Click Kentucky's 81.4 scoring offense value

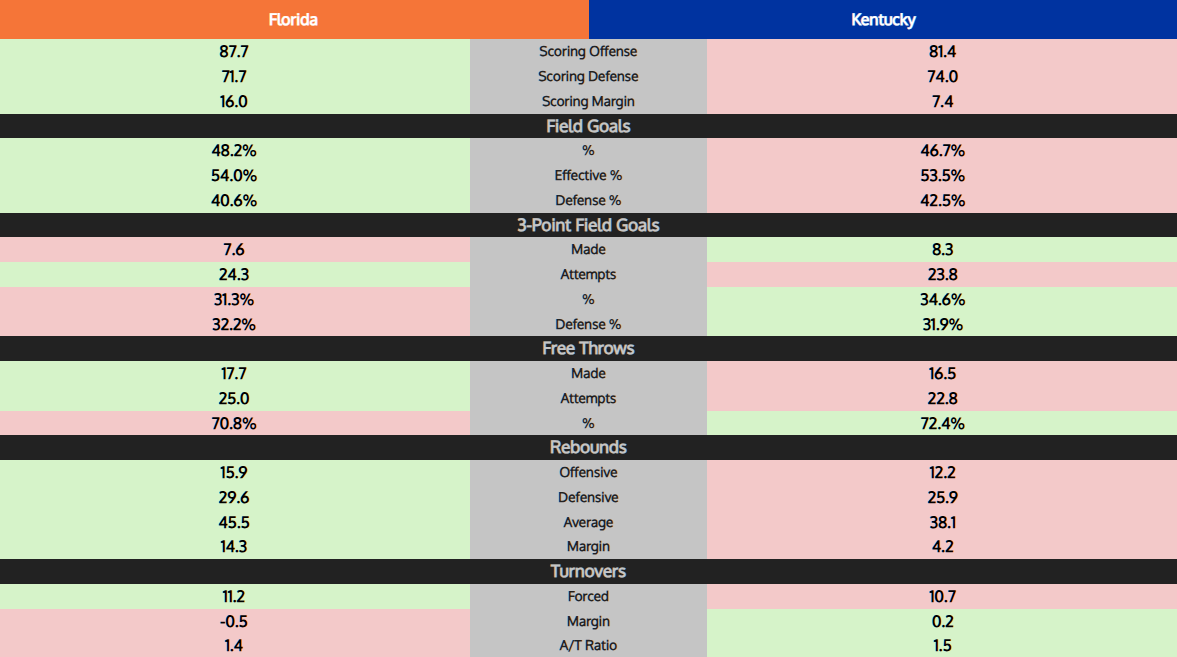941,51
